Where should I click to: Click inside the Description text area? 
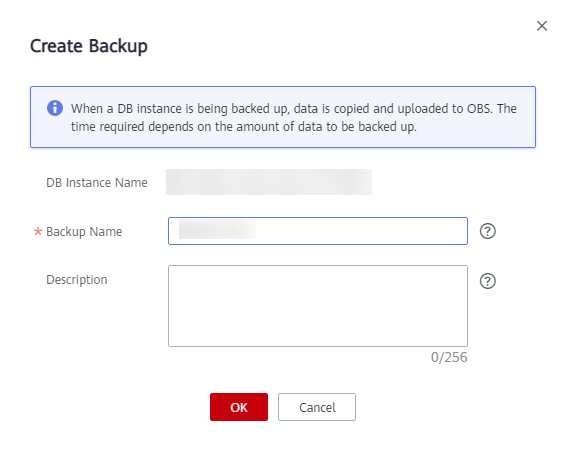(x=318, y=306)
